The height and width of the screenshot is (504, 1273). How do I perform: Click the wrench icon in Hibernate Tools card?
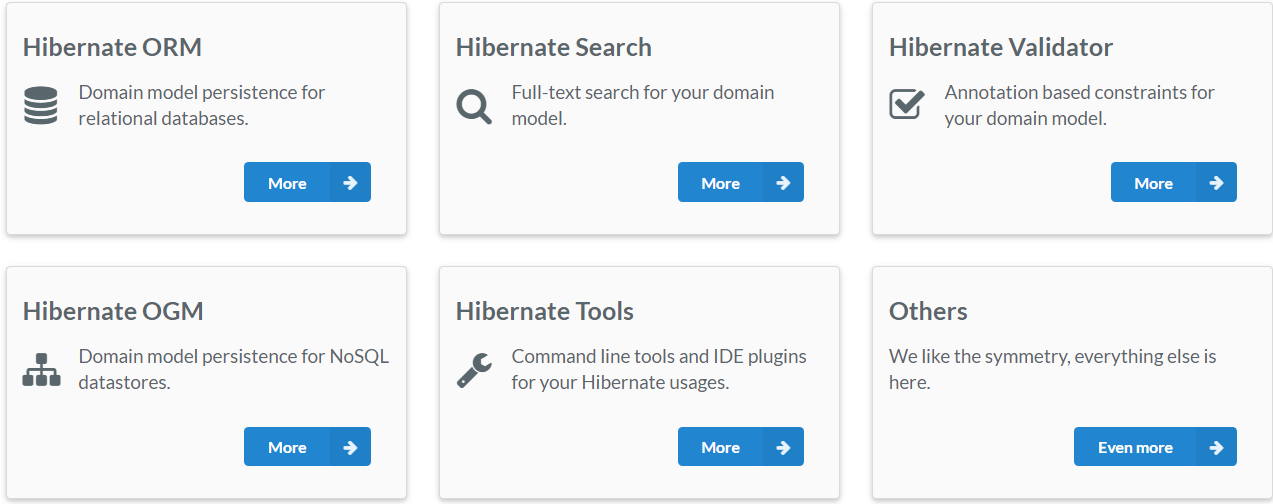[474, 370]
